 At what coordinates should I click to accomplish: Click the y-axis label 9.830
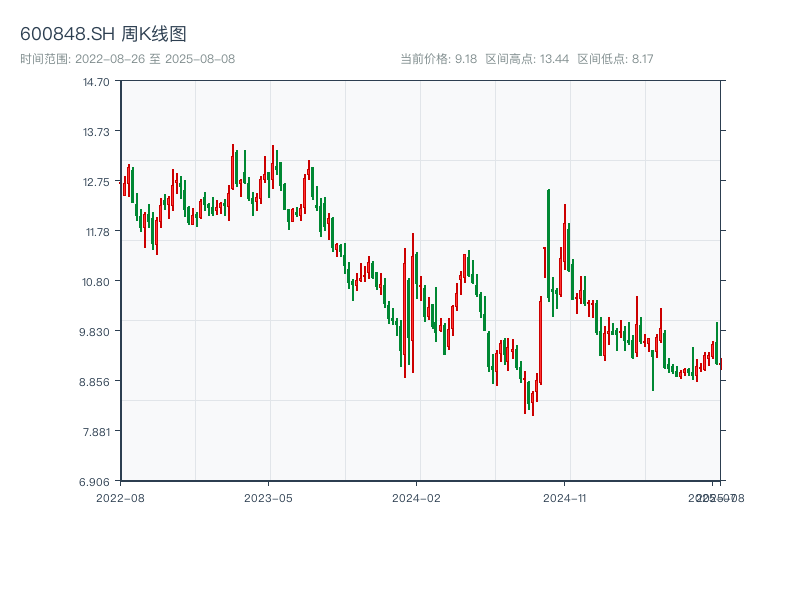[94, 332]
